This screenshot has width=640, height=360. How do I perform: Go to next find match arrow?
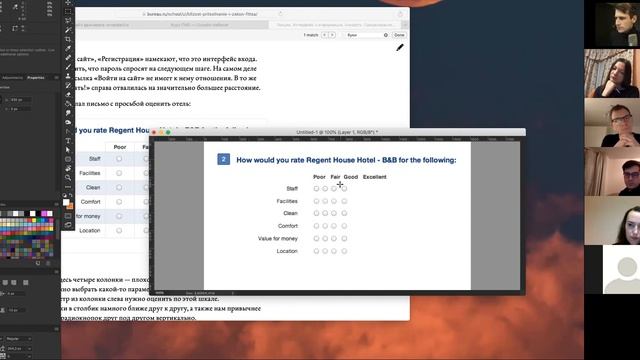pos(332,35)
